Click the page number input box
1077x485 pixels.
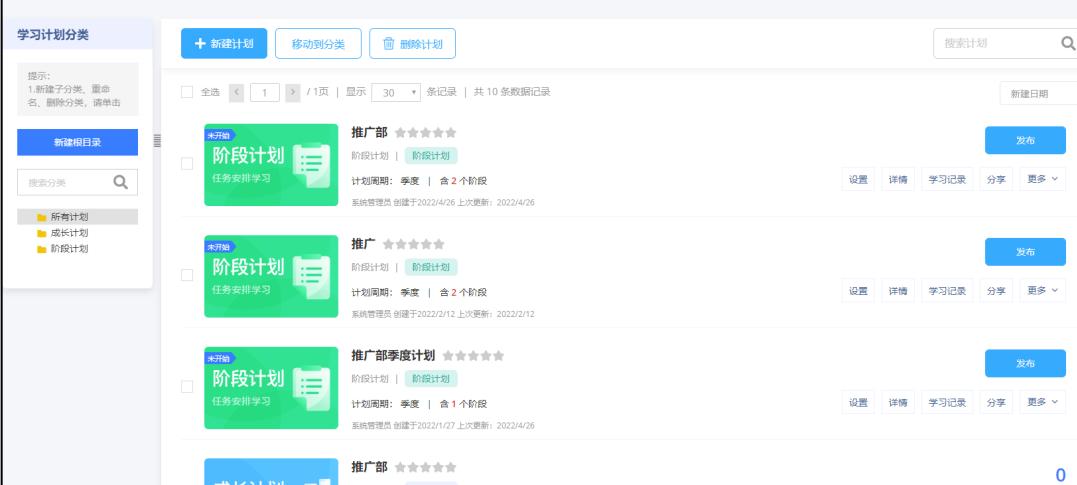(x=264, y=92)
